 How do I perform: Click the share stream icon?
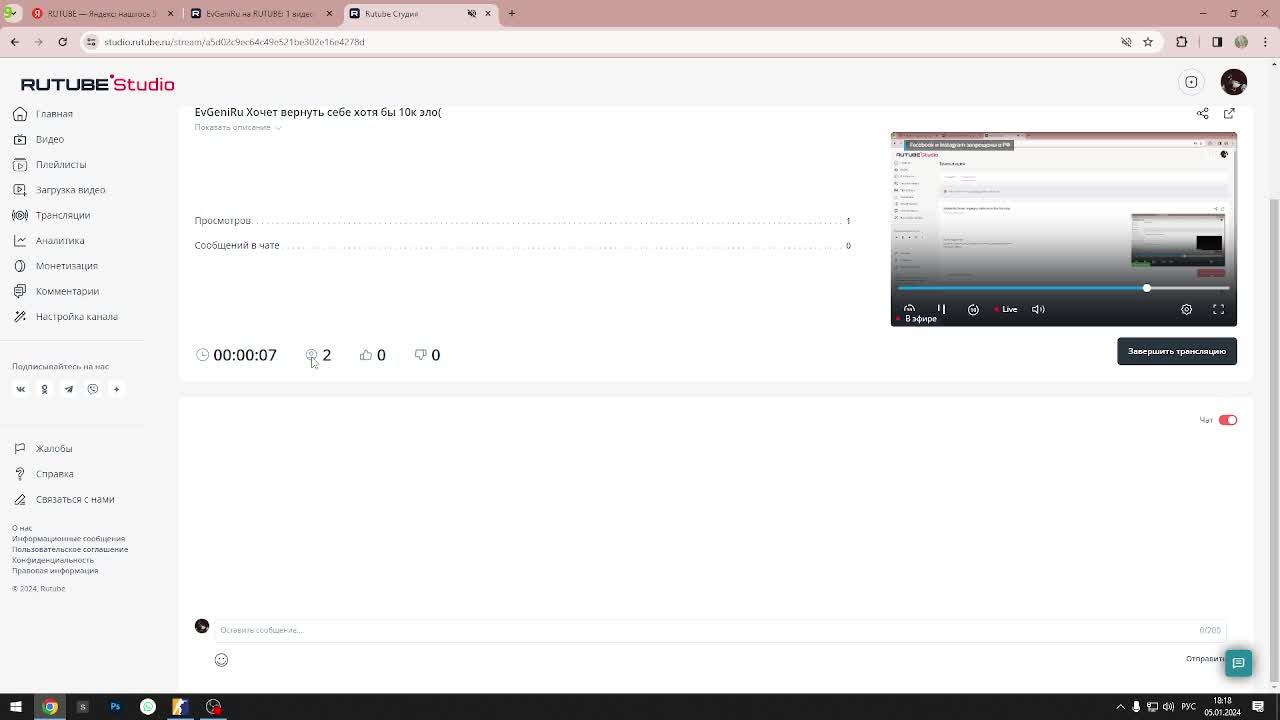pos(1203,113)
